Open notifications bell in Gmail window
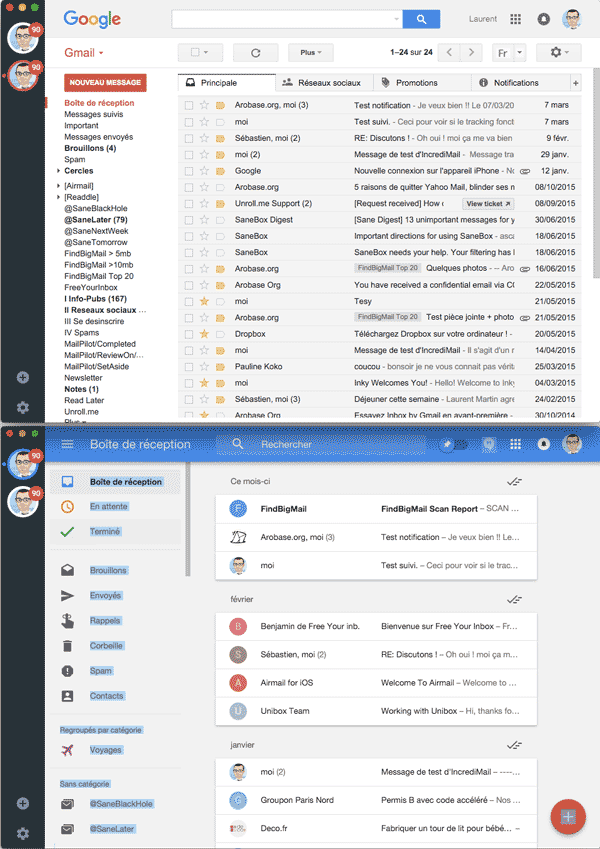 coord(543,19)
